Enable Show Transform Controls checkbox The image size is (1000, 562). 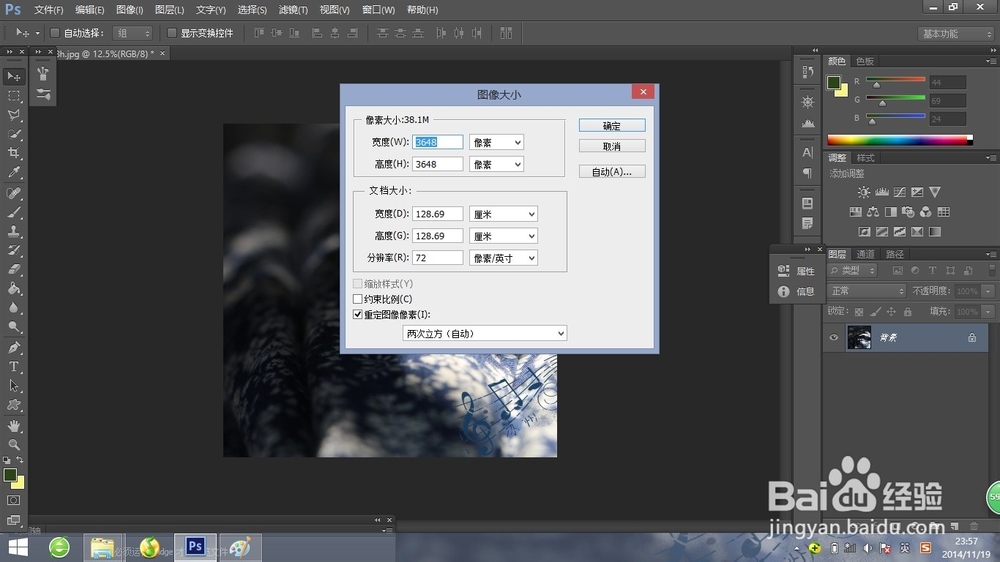(172, 33)
